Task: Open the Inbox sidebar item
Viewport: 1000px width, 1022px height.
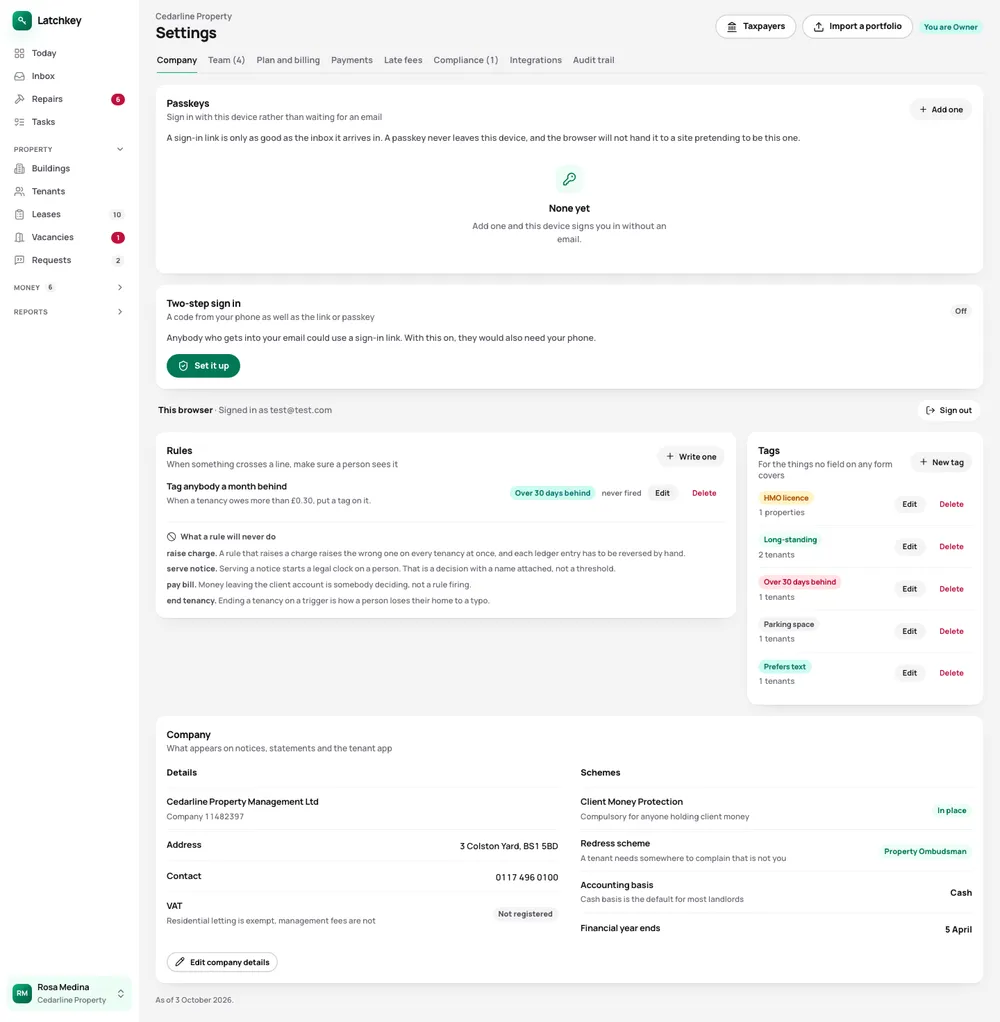Action: 68,76
